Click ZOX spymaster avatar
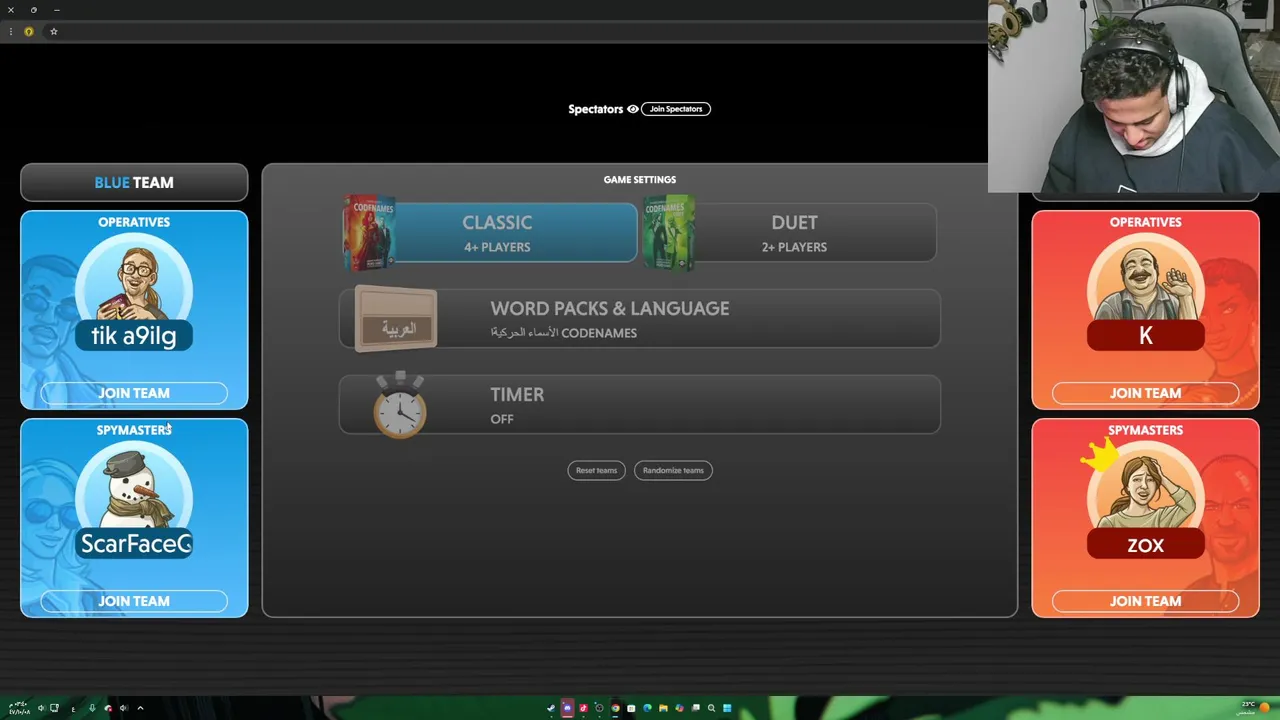 (x=1145, y=492)
